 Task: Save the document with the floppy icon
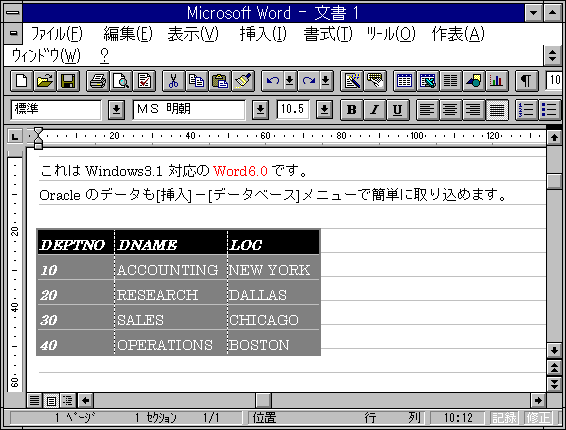(68, 81)
